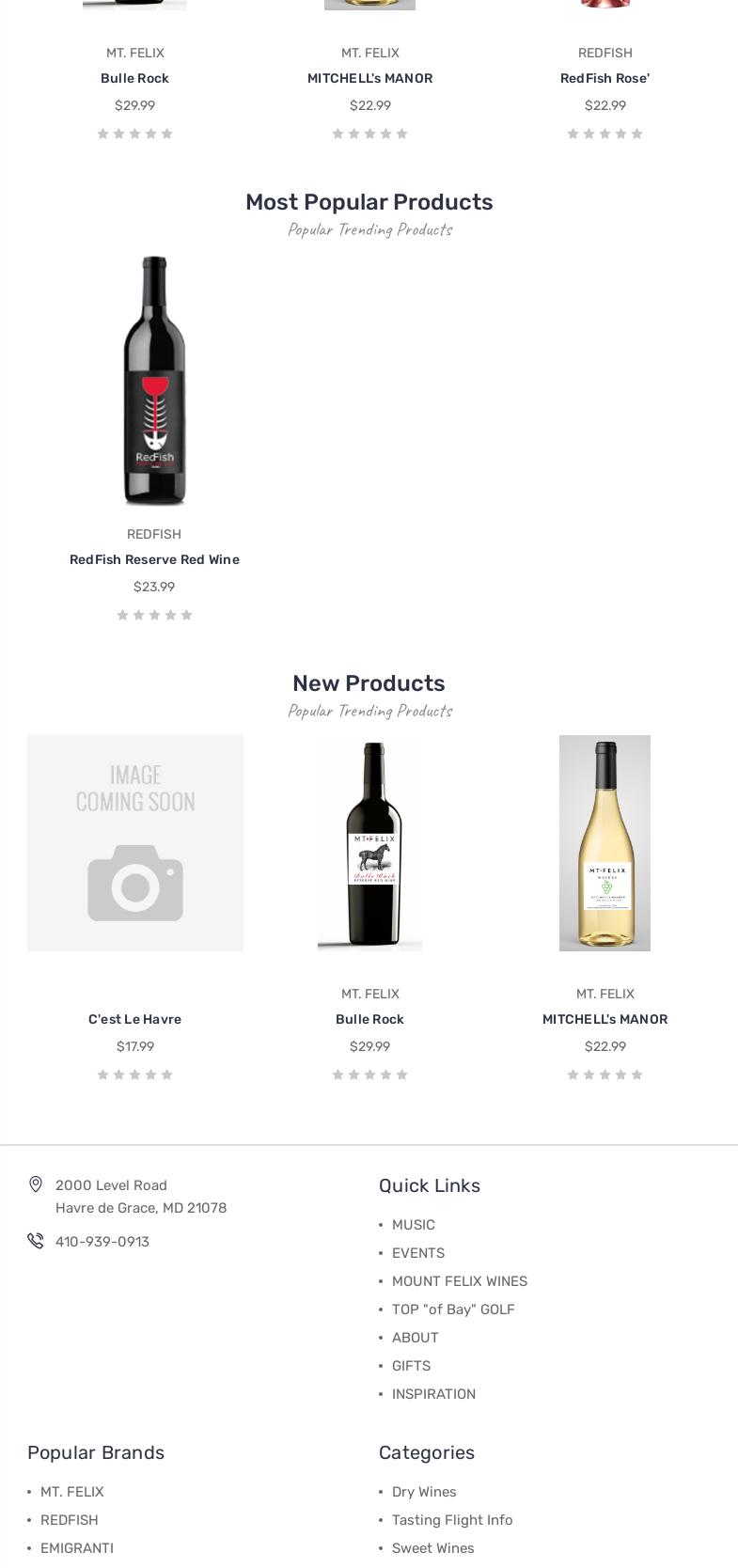The width and height of the screenshot is (738, 1568).
Task: Open the Dry Wines category
Action: [x=424, y=1492]
